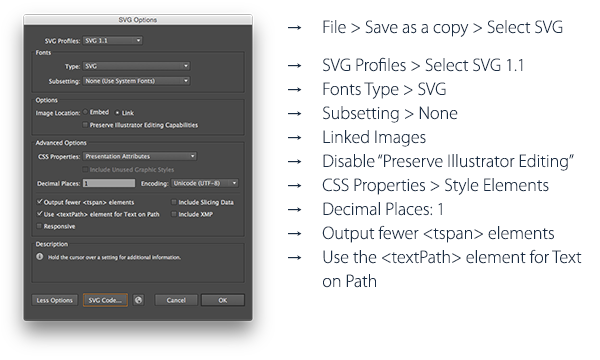Toggle Use <textPath> element checkbox

click(39, 214)
